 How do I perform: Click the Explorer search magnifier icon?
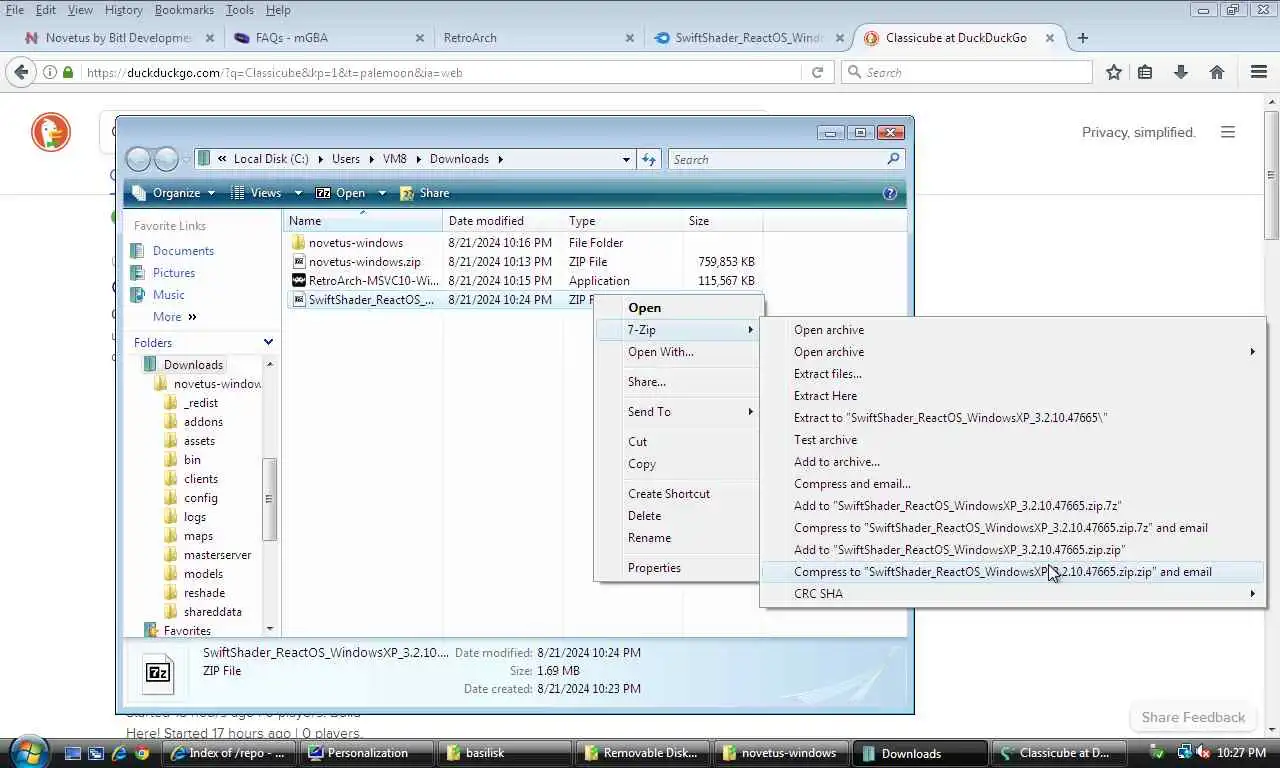[x=893, y=159]
